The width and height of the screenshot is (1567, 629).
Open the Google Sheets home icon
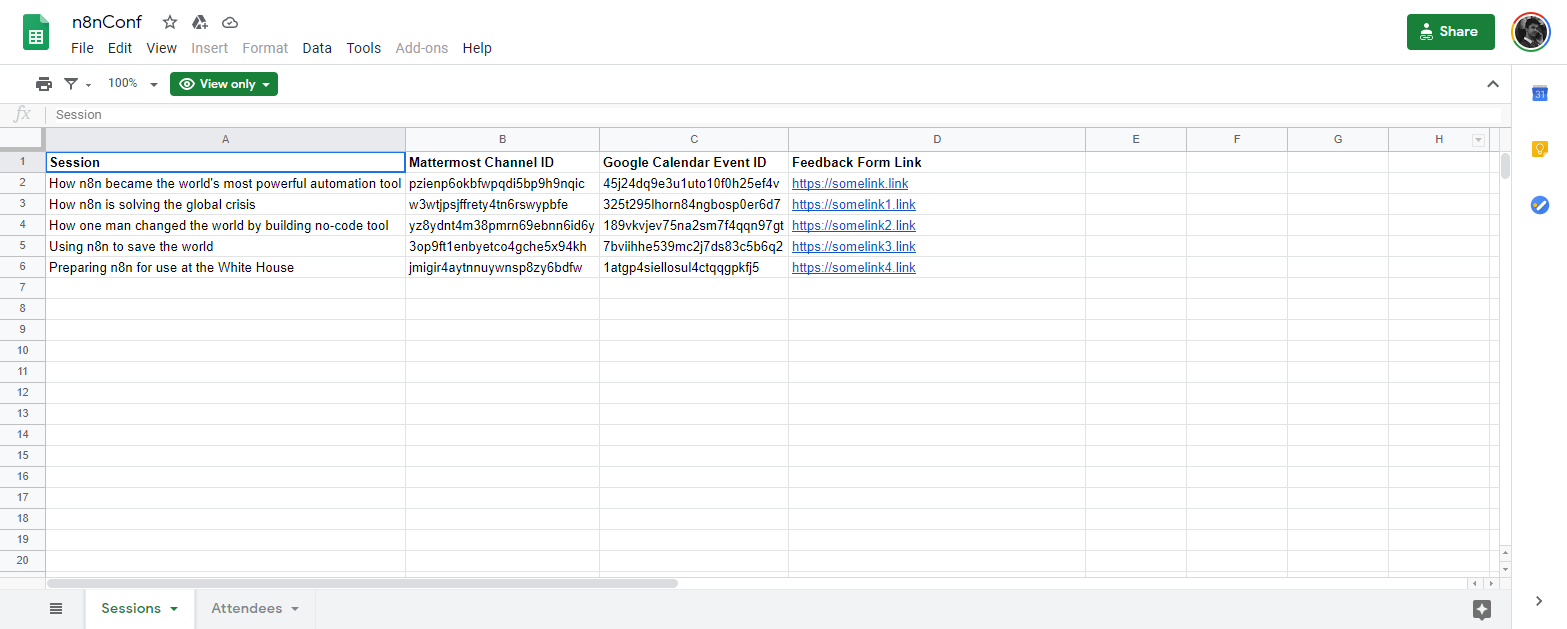pos(36,32)
